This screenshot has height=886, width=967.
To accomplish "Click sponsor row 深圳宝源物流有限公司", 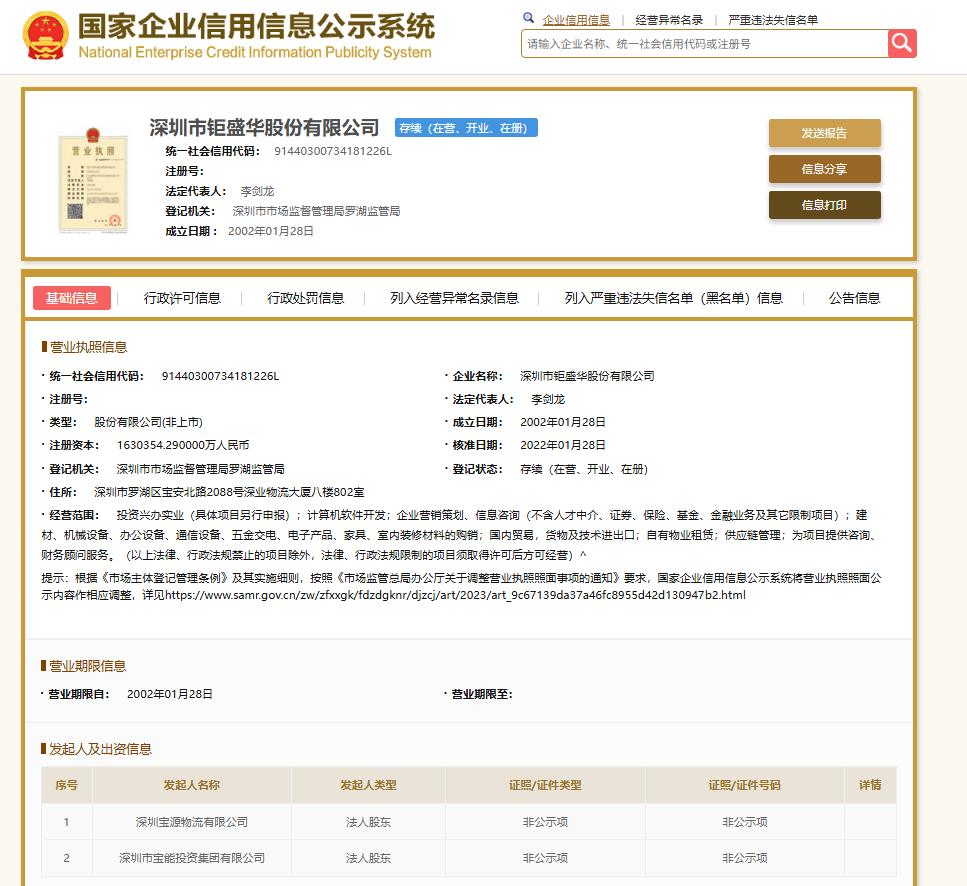I will point(192,822).
